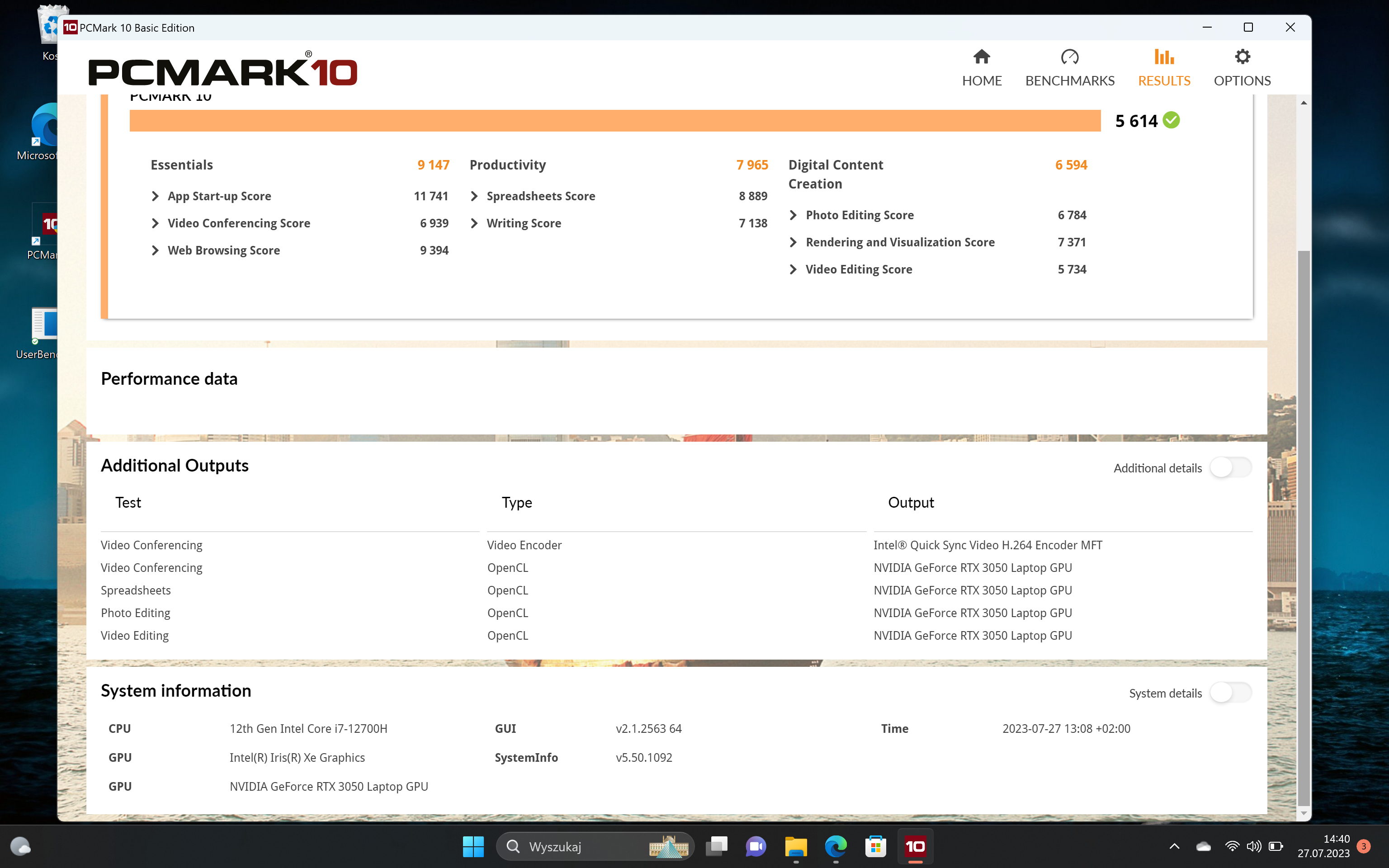
Task: Click the PCMark 10 taskbar icon
Action: click(915, 846)
